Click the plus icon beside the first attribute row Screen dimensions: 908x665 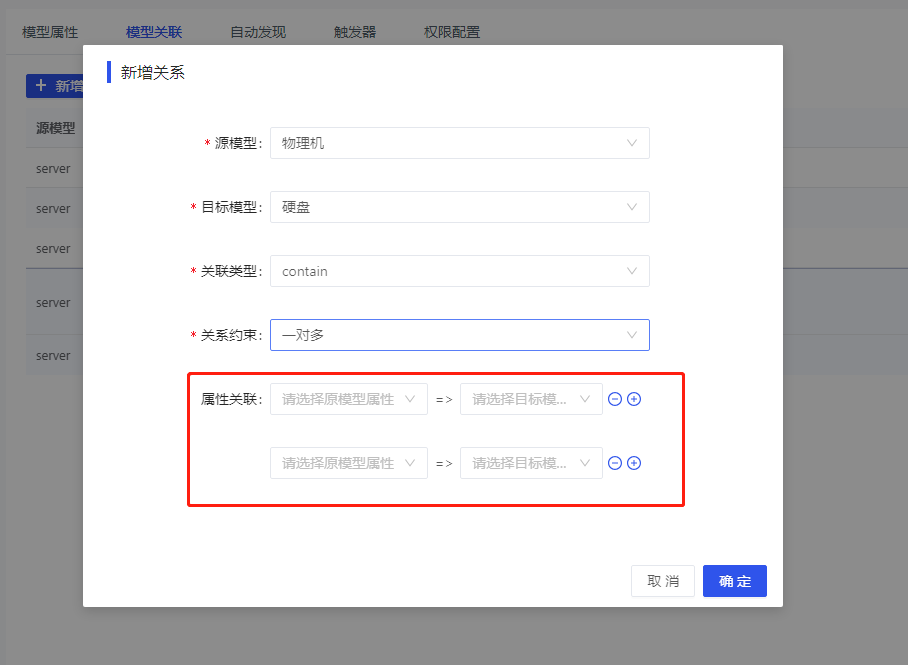tap(635, 398)
